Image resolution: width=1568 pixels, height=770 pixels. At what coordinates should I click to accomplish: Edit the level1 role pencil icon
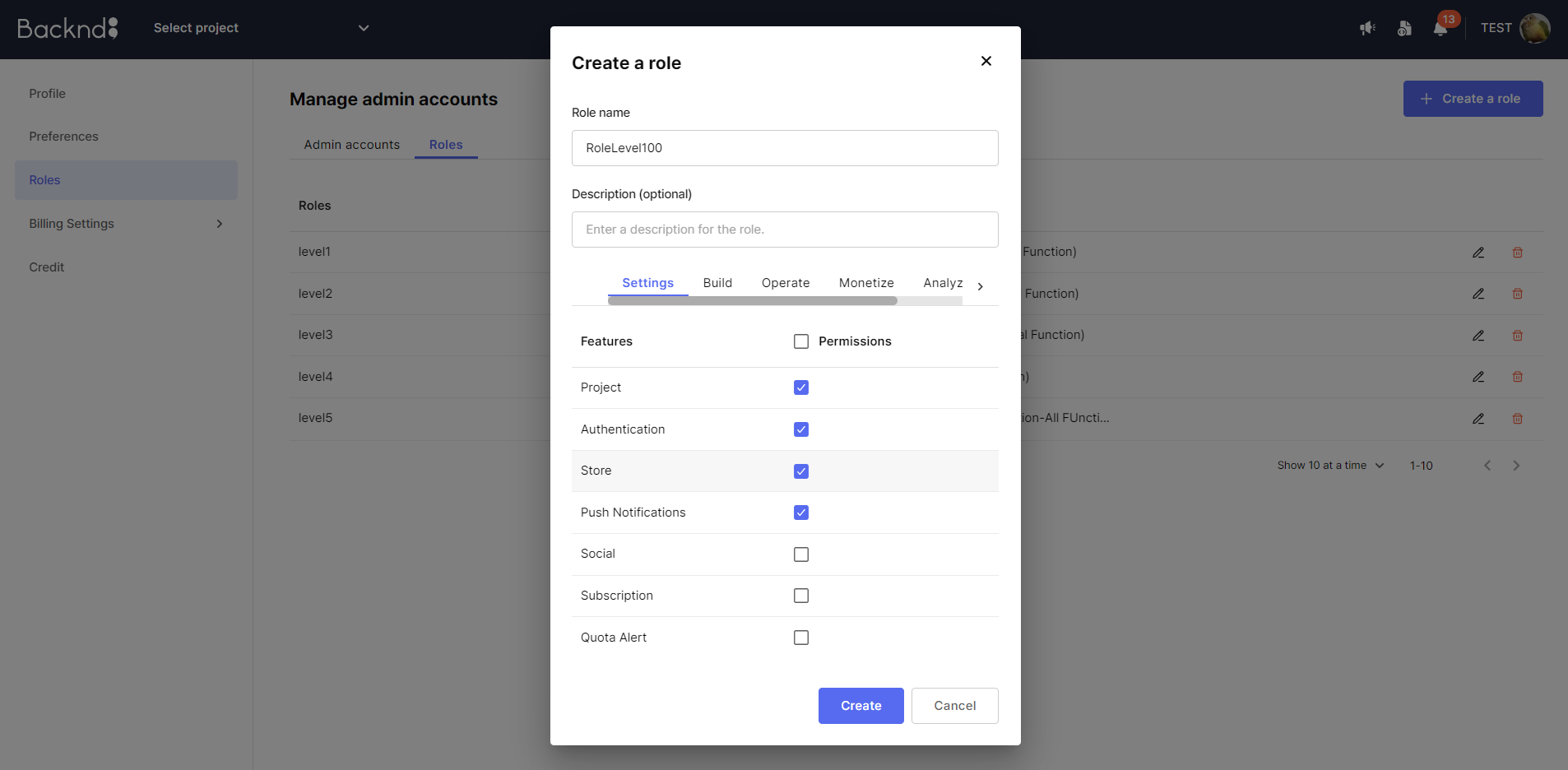(1478, 253)
